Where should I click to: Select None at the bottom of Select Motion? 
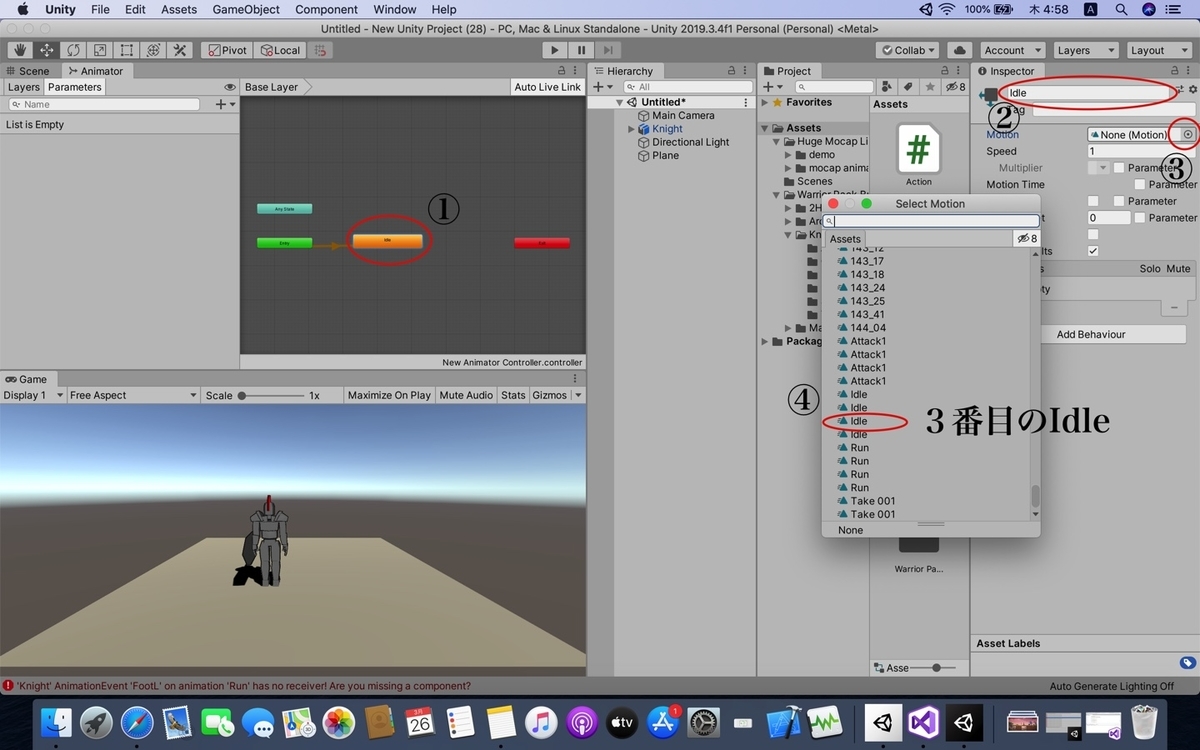click(851, 530)
